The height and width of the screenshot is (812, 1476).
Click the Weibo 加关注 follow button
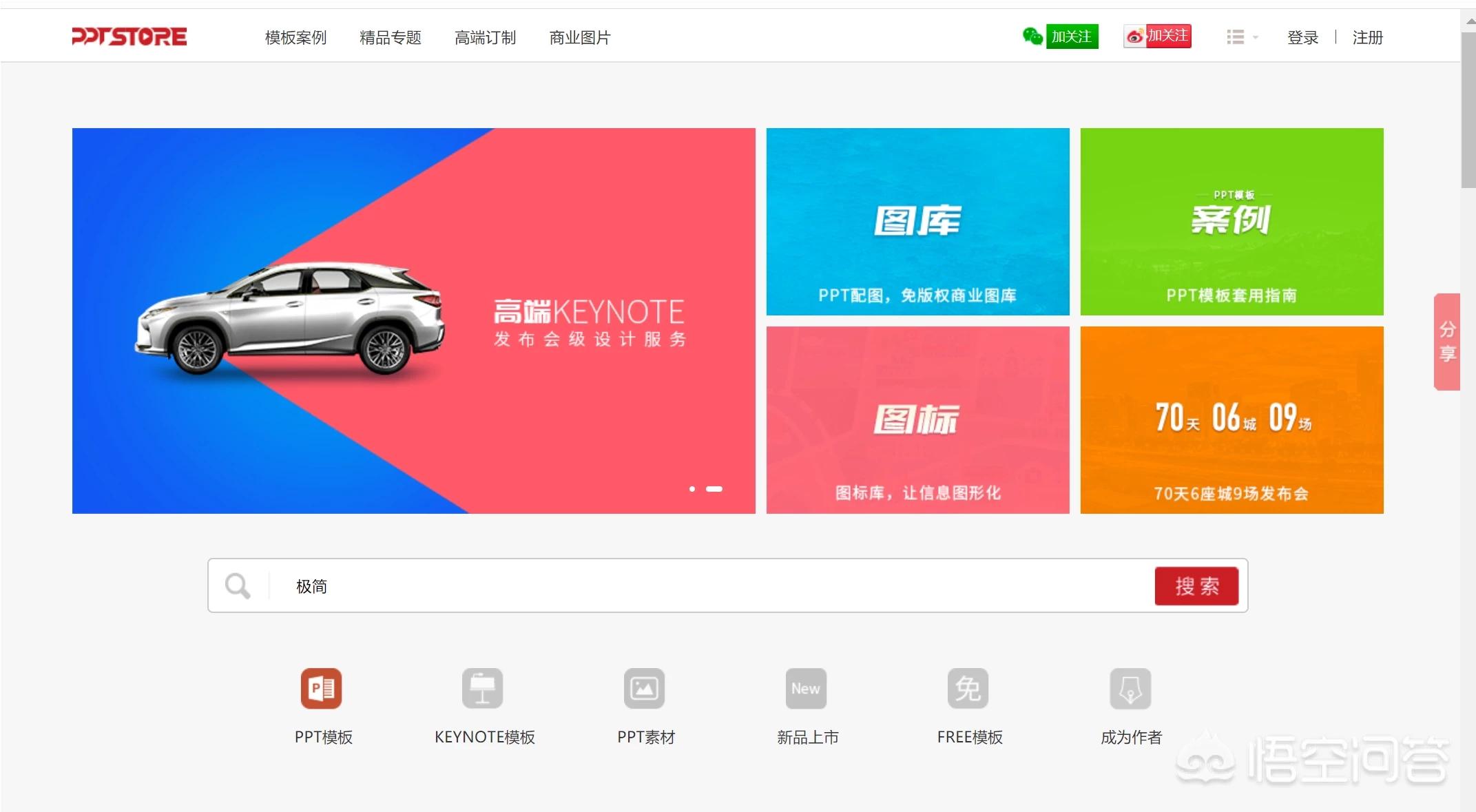[1157, 36]
